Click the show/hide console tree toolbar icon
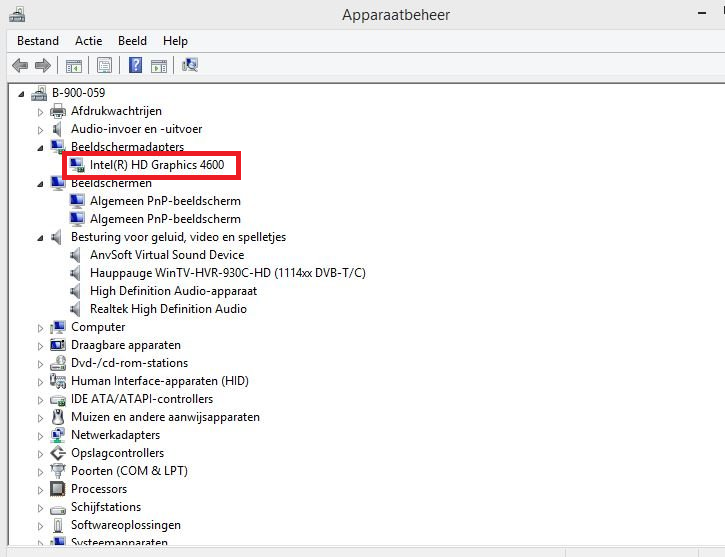The image size is (725, 557). pyautogui.click(x=74, y=66)
